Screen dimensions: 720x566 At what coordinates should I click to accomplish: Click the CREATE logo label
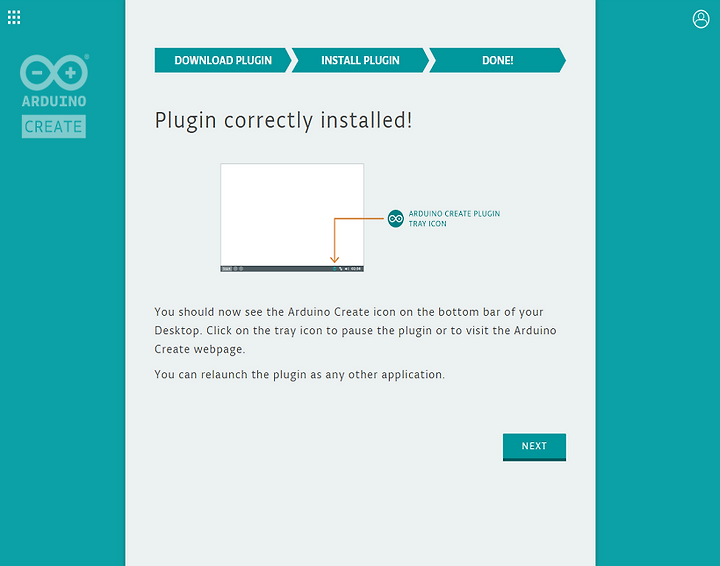tap(54, 126)
